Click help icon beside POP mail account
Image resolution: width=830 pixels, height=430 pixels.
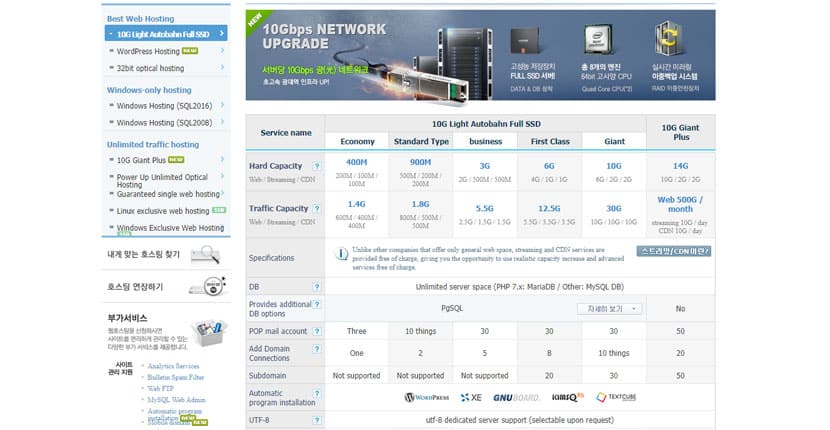point(317,332)
